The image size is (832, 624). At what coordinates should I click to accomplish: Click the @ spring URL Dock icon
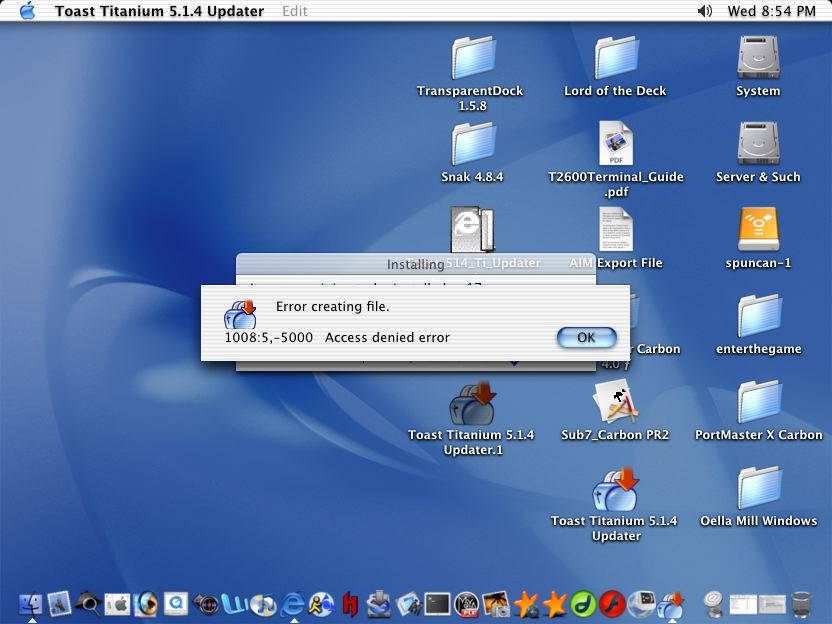click(714, 604)
